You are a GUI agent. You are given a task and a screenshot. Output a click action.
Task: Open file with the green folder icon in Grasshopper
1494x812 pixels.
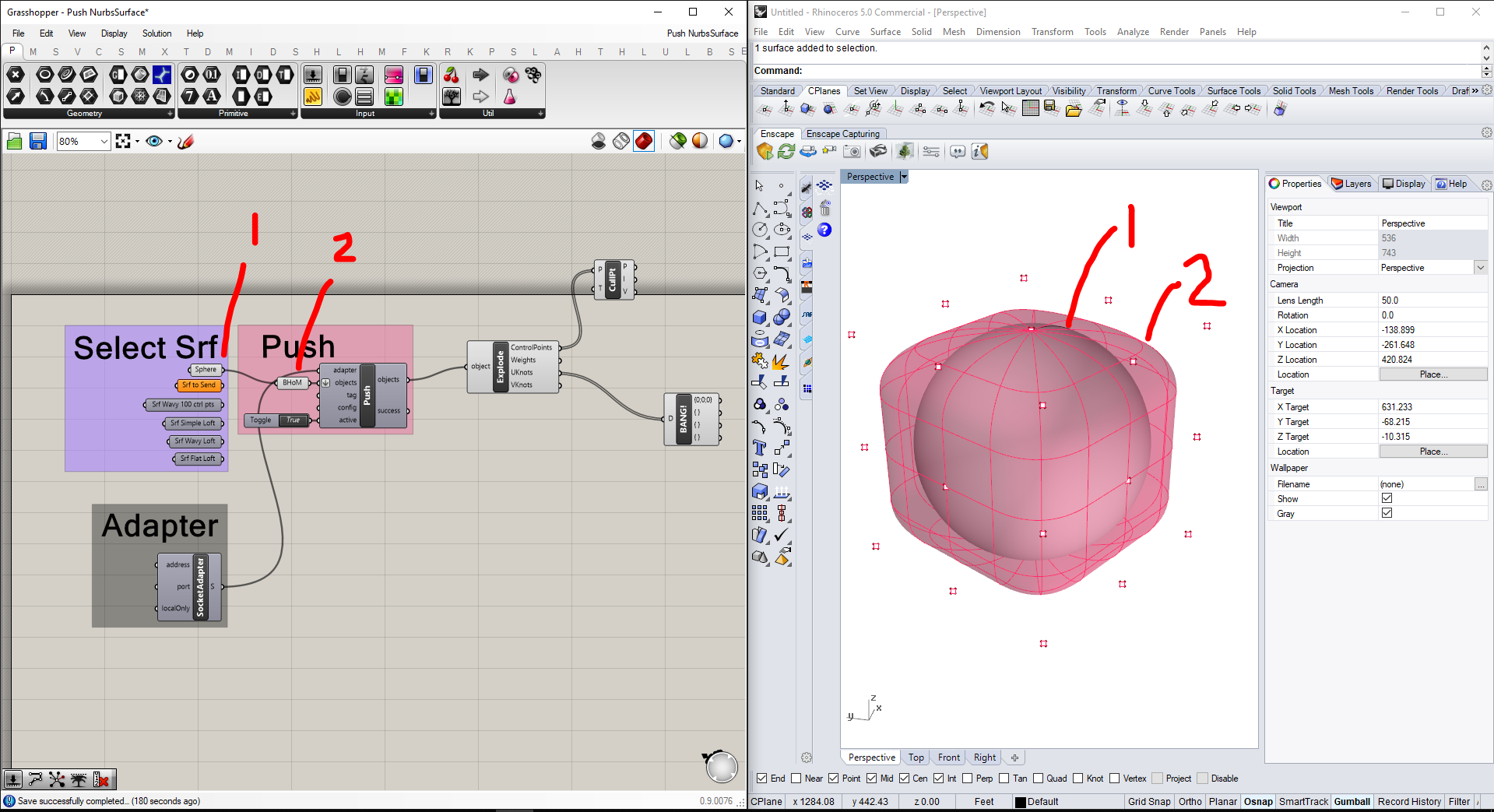tap(14, 141)
